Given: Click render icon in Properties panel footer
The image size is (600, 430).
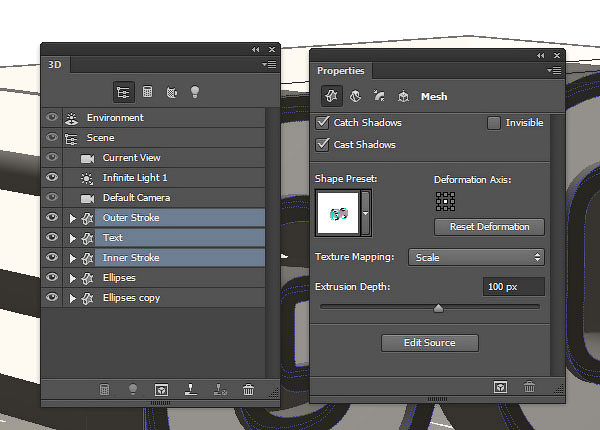Looking at the screenshot, I should 497,386.
